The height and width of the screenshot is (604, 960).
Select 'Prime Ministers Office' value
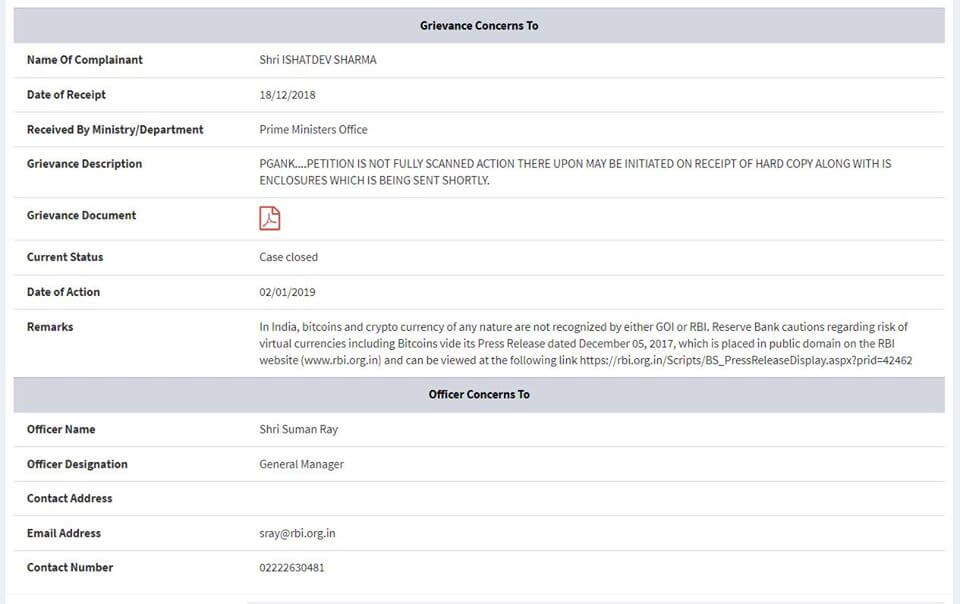pos(313,130)
